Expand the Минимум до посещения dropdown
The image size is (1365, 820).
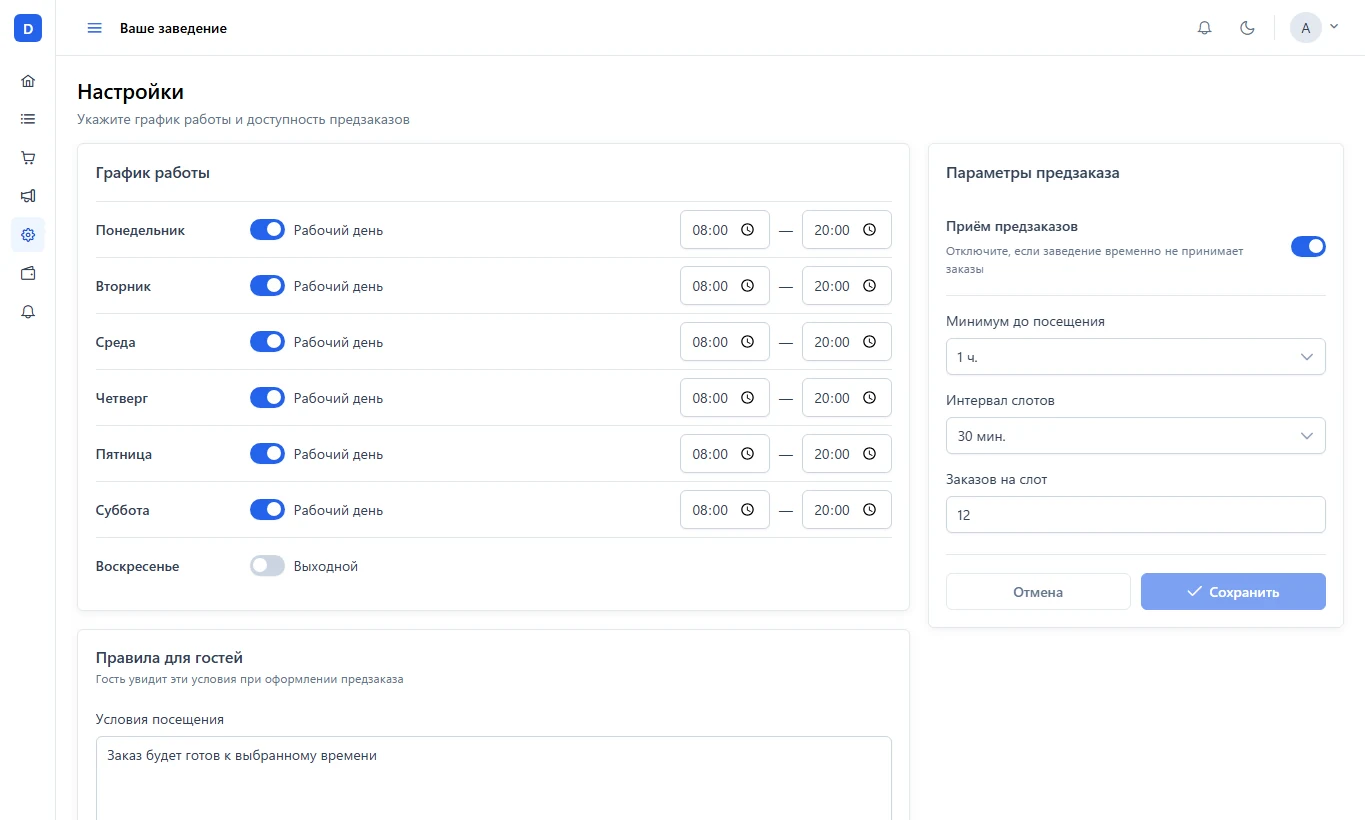[1136, 357]
